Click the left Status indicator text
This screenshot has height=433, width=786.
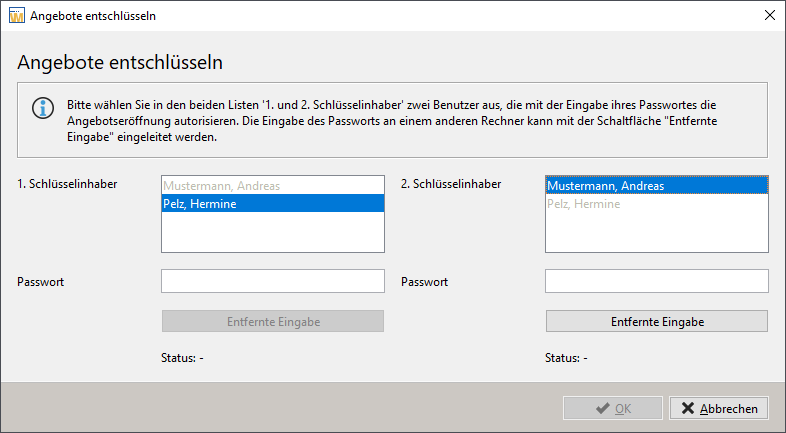(x=182, y=358)
